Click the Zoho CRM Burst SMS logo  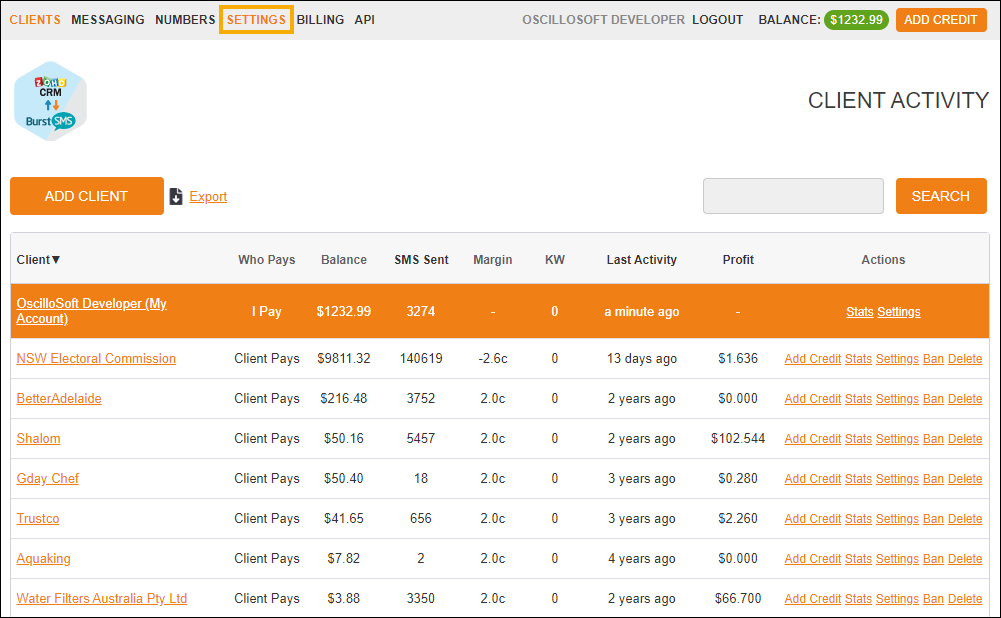50,101
